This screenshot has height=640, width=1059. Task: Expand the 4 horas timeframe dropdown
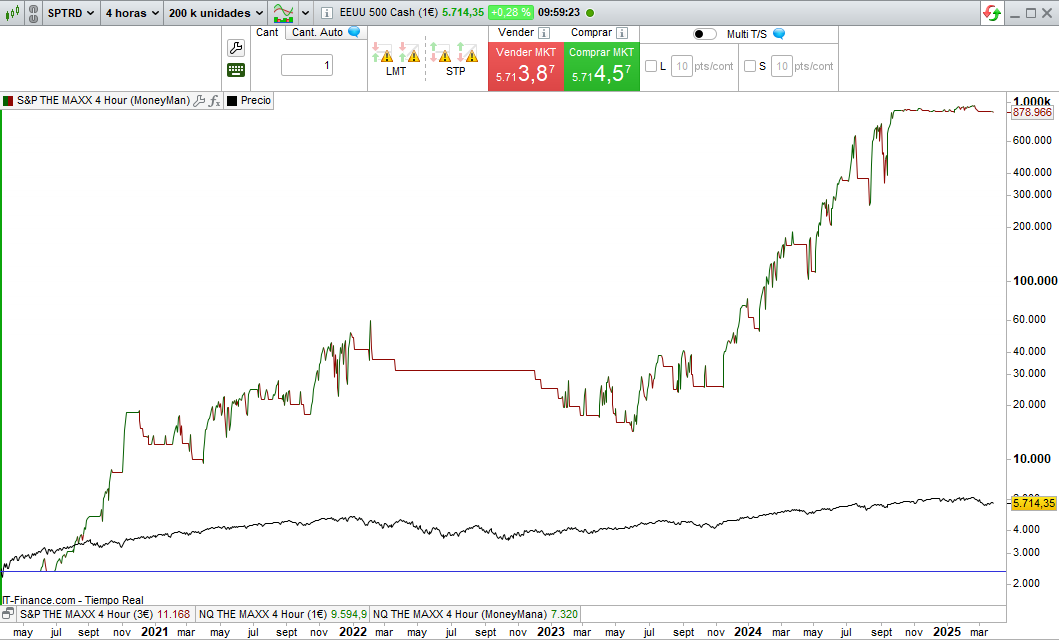tap(130, 13)
